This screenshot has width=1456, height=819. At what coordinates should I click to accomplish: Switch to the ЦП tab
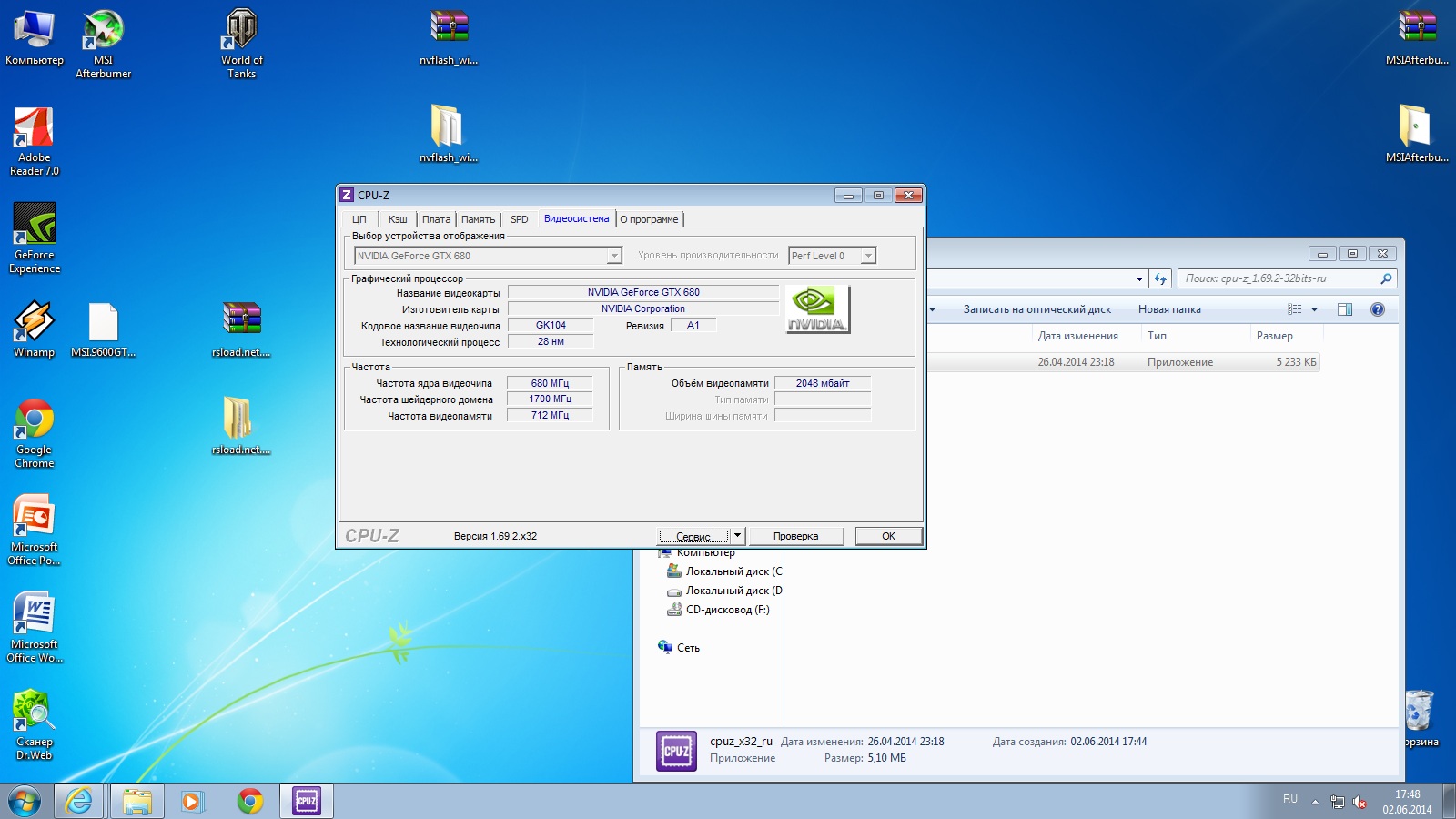click(359, 219)
